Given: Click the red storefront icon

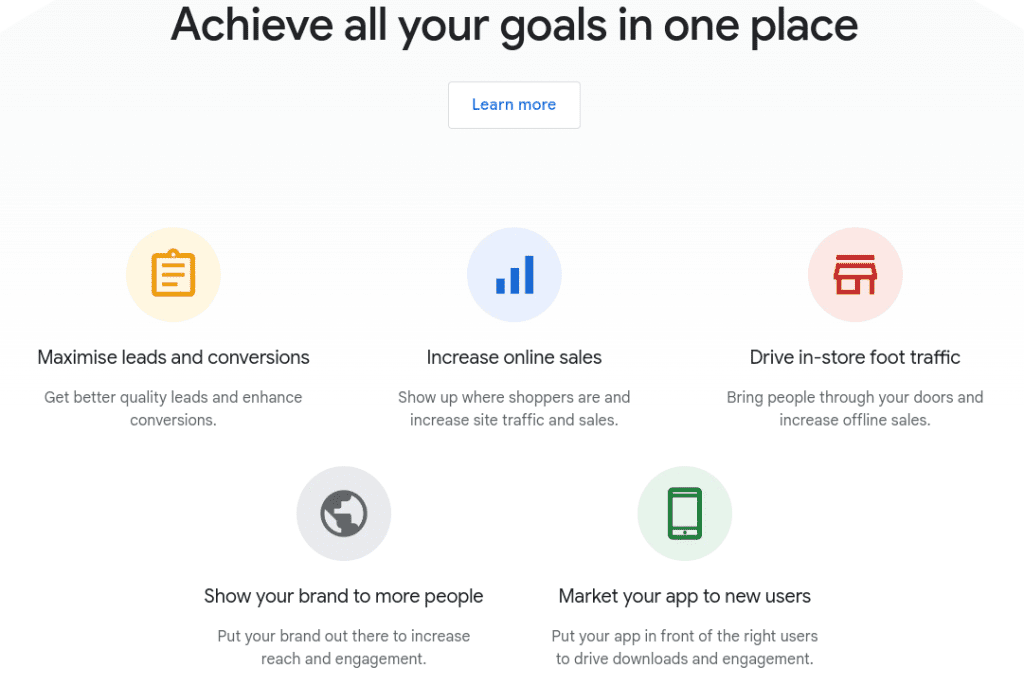Looking at the screenshot, I should [855, 274].
